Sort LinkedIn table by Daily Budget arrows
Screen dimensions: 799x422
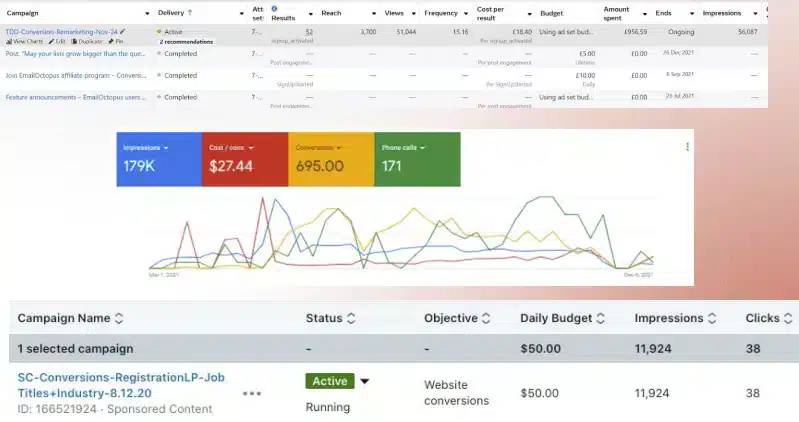click(x=601, y=319)
